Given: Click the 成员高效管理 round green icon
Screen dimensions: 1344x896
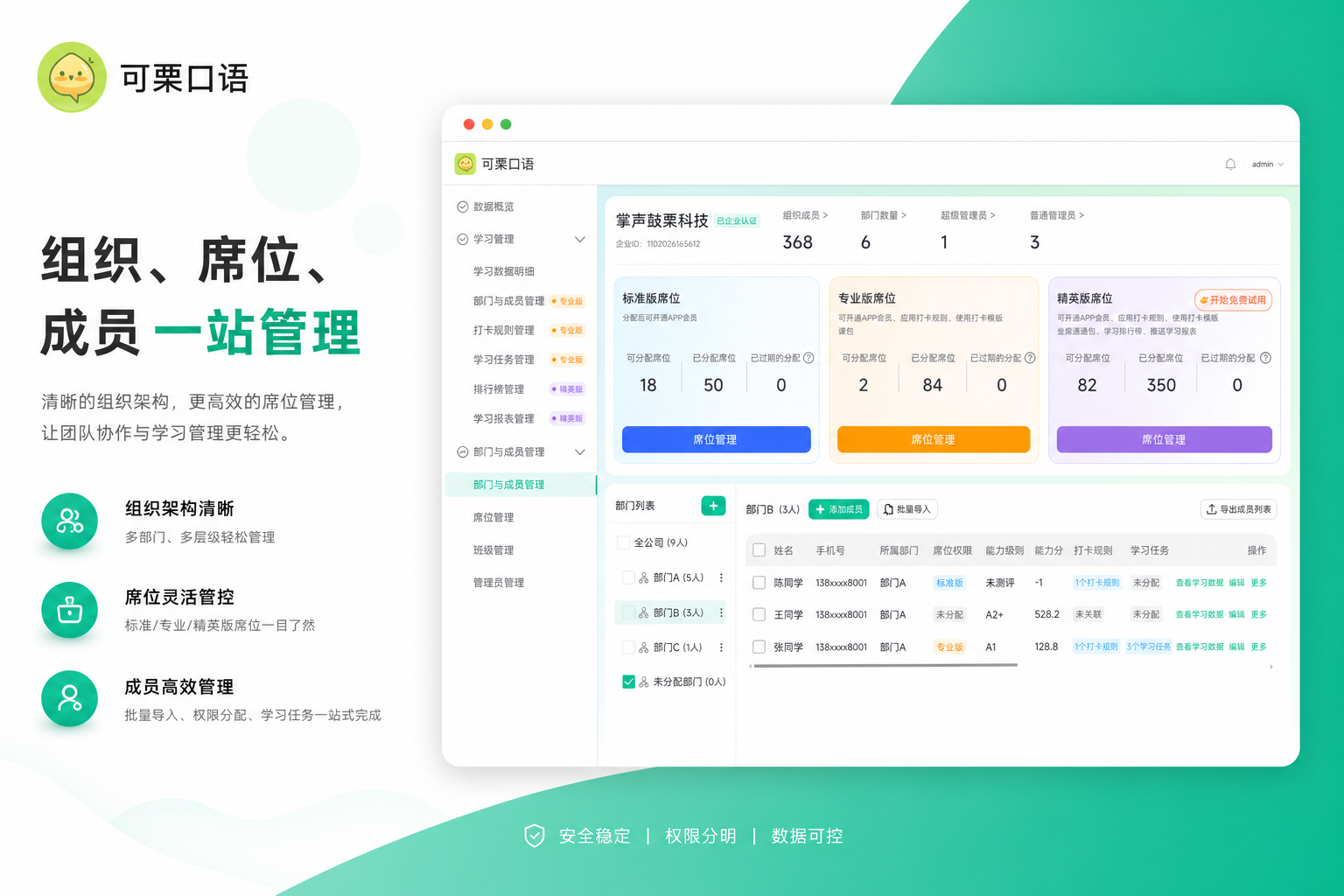Looking at the screenshot, I should (70, 698).
